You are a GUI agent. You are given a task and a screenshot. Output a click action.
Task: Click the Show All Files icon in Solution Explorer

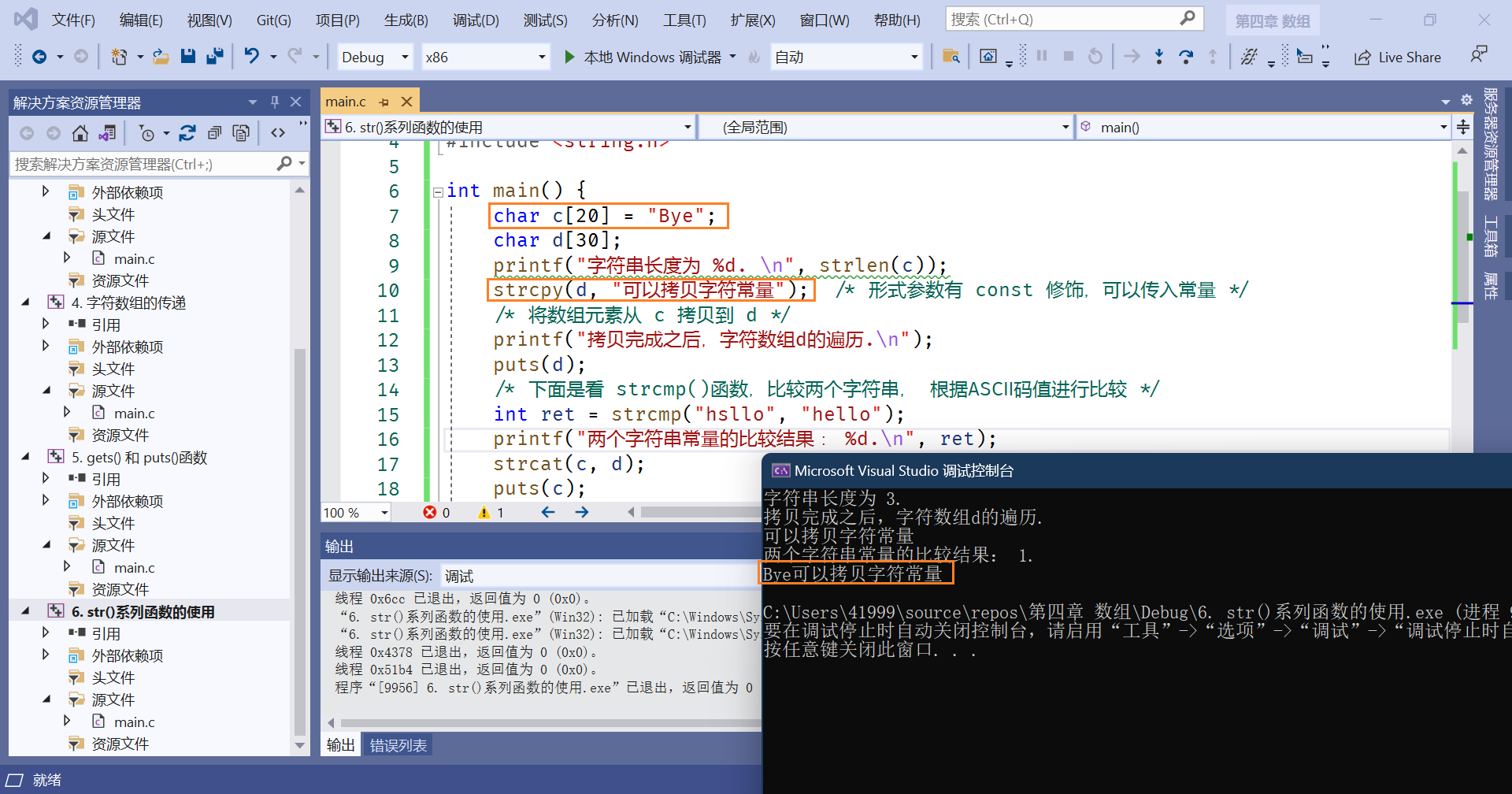point(241,133)
